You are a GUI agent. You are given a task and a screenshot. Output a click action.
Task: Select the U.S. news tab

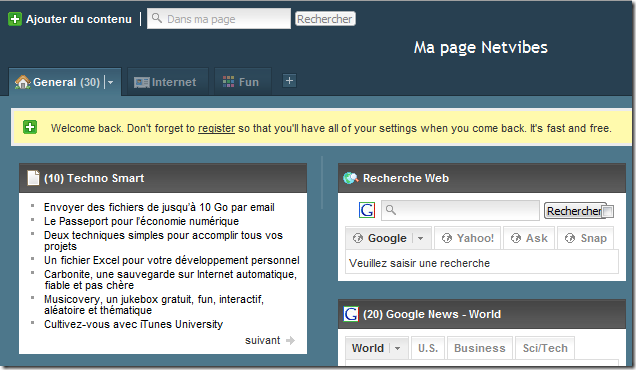tap(428, 348)
